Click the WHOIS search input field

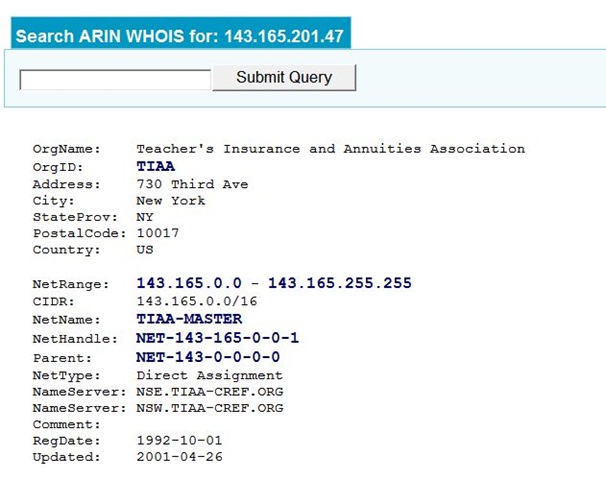[115, 80]
